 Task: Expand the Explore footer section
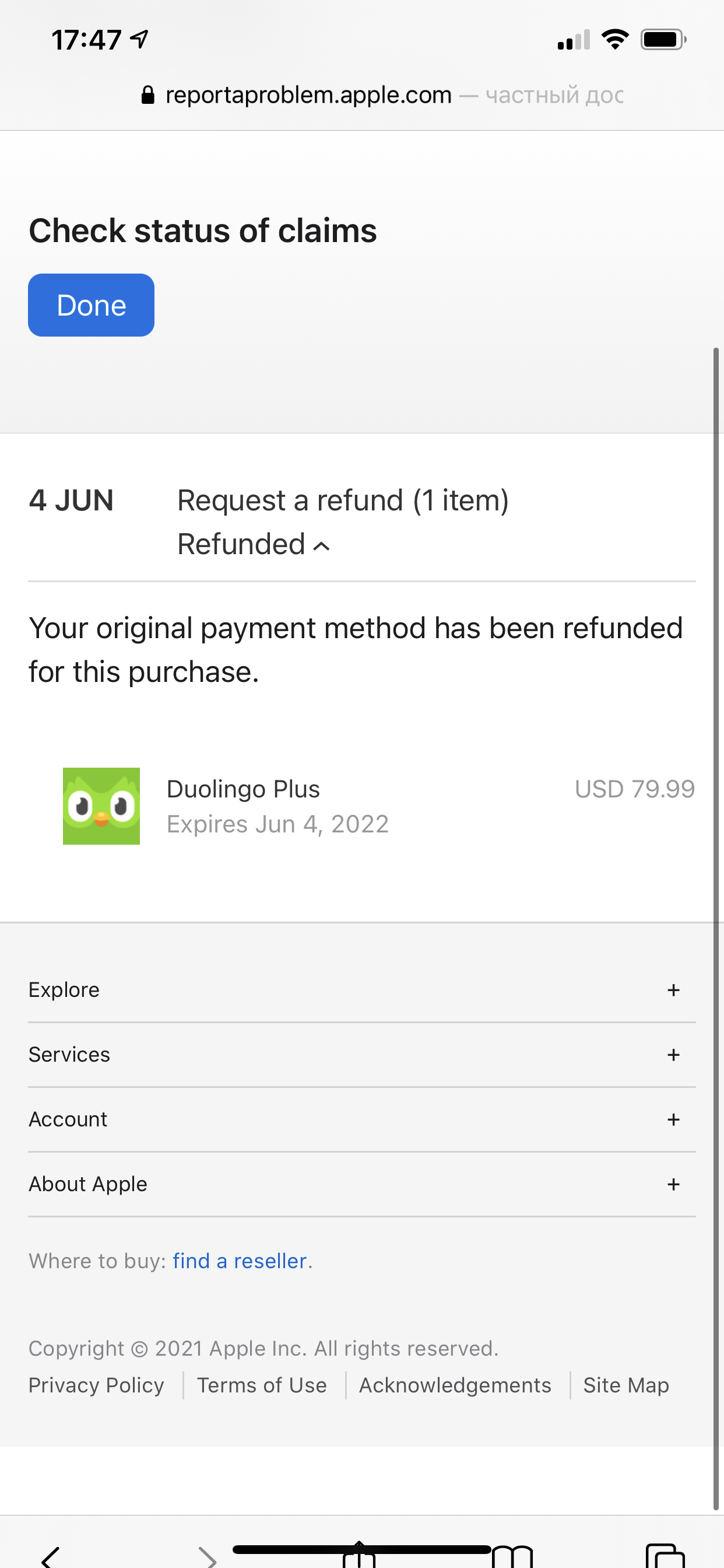(x=673, y=990)
